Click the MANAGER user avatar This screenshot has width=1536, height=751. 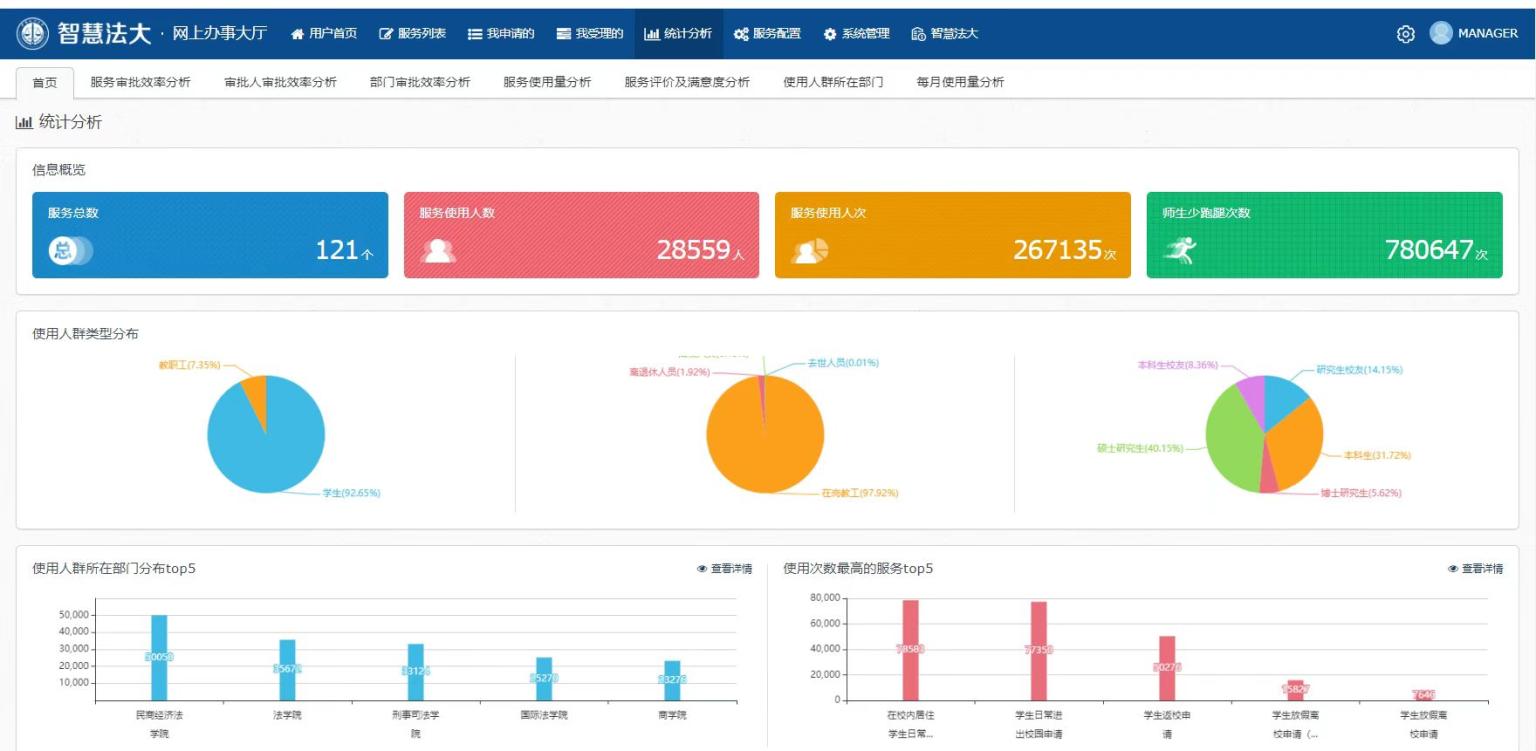[1441, 33]
